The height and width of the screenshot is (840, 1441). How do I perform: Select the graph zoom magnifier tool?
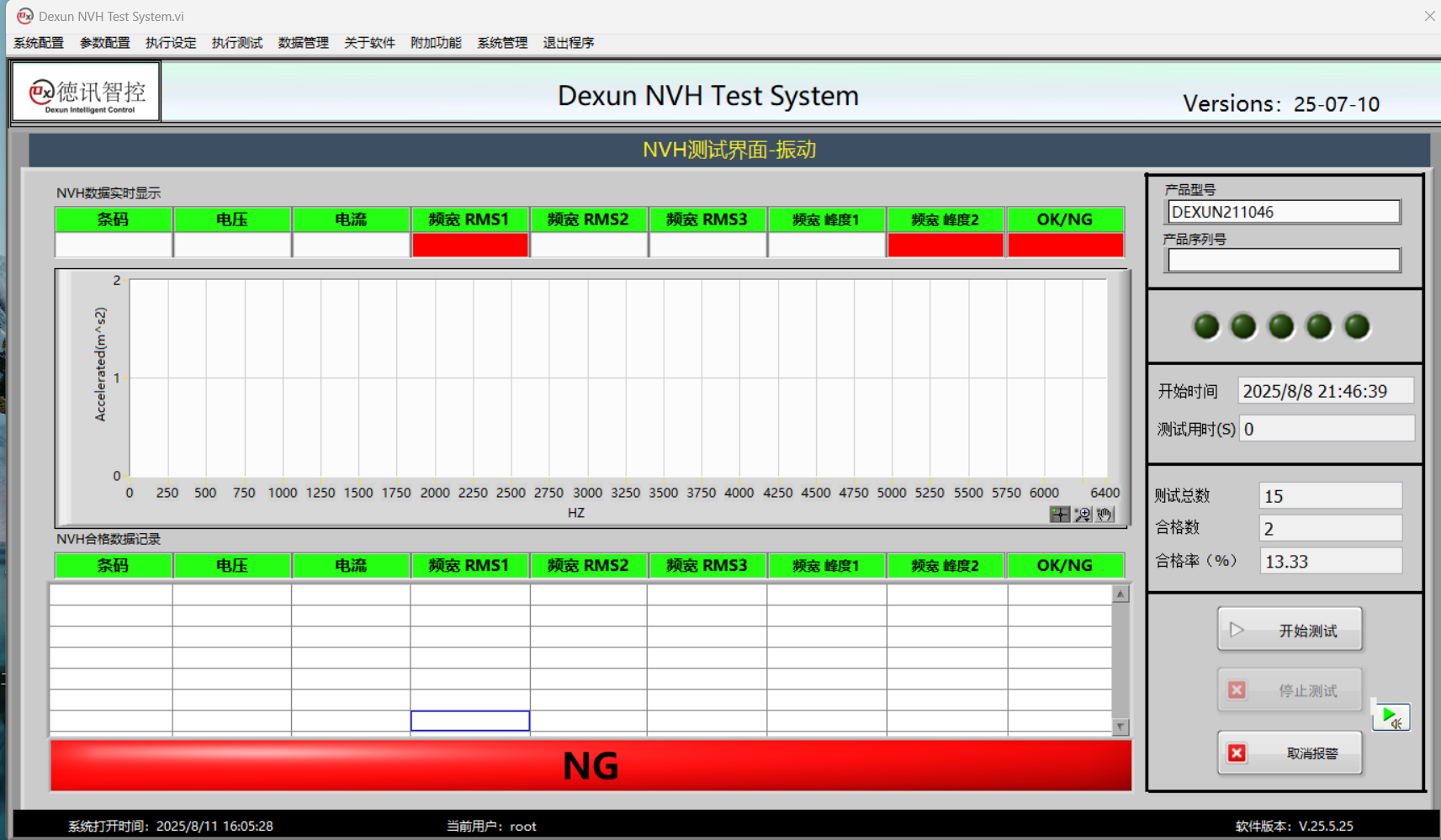coord(1083,515)
